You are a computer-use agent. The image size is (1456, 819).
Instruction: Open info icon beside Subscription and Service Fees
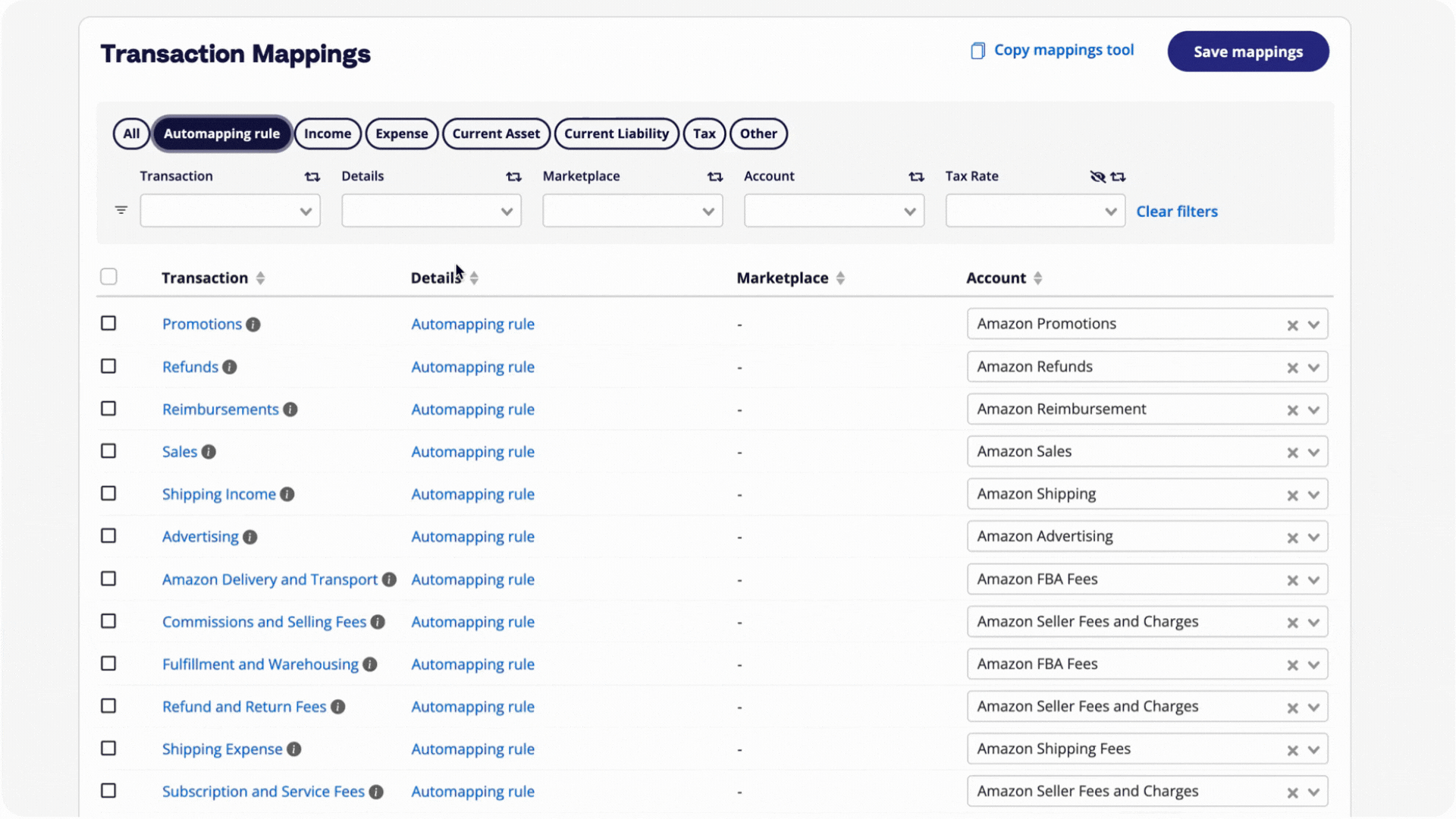[376, 792]
